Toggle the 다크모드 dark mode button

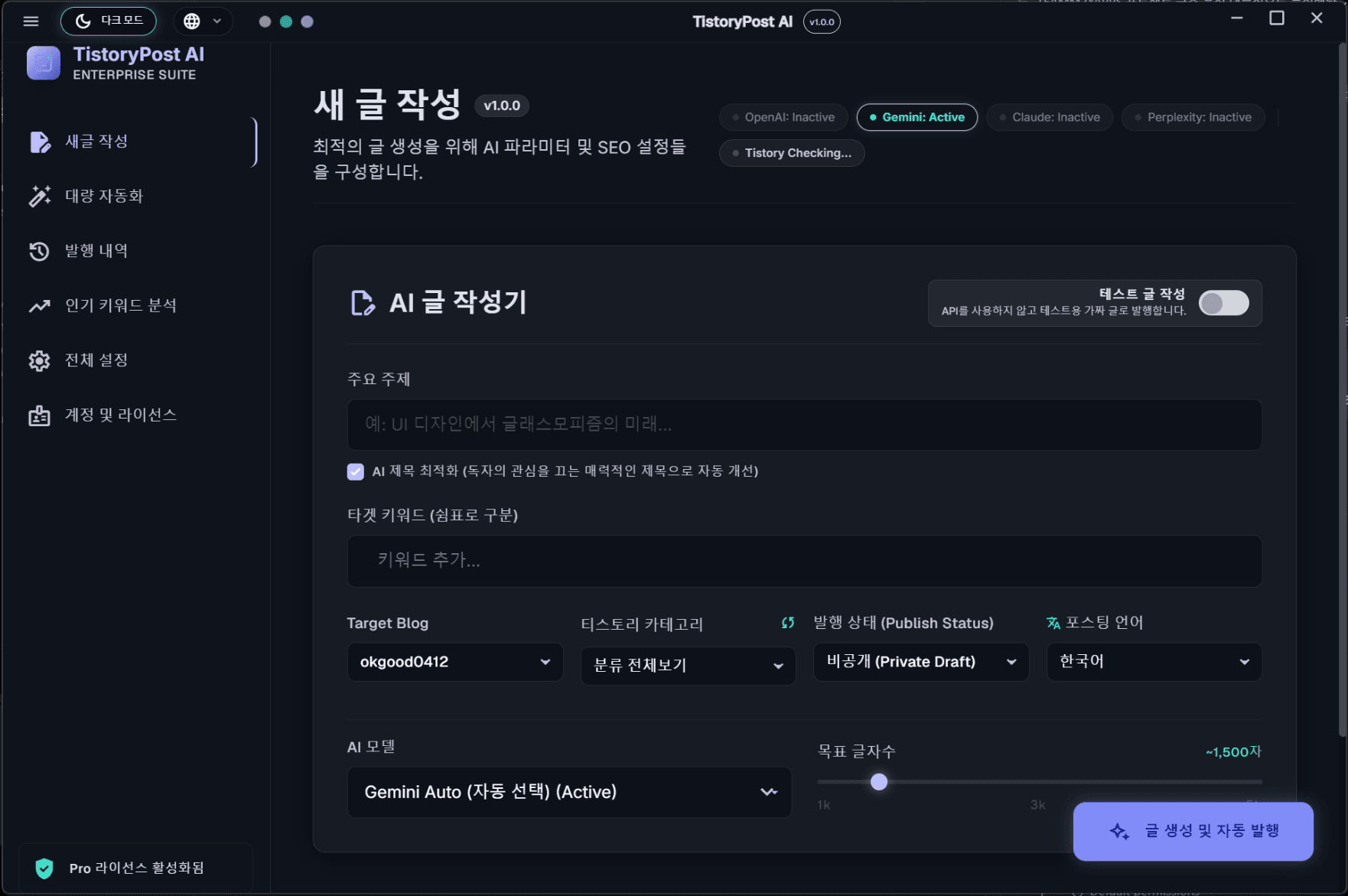pyautogui.click(x=109, y=21)
